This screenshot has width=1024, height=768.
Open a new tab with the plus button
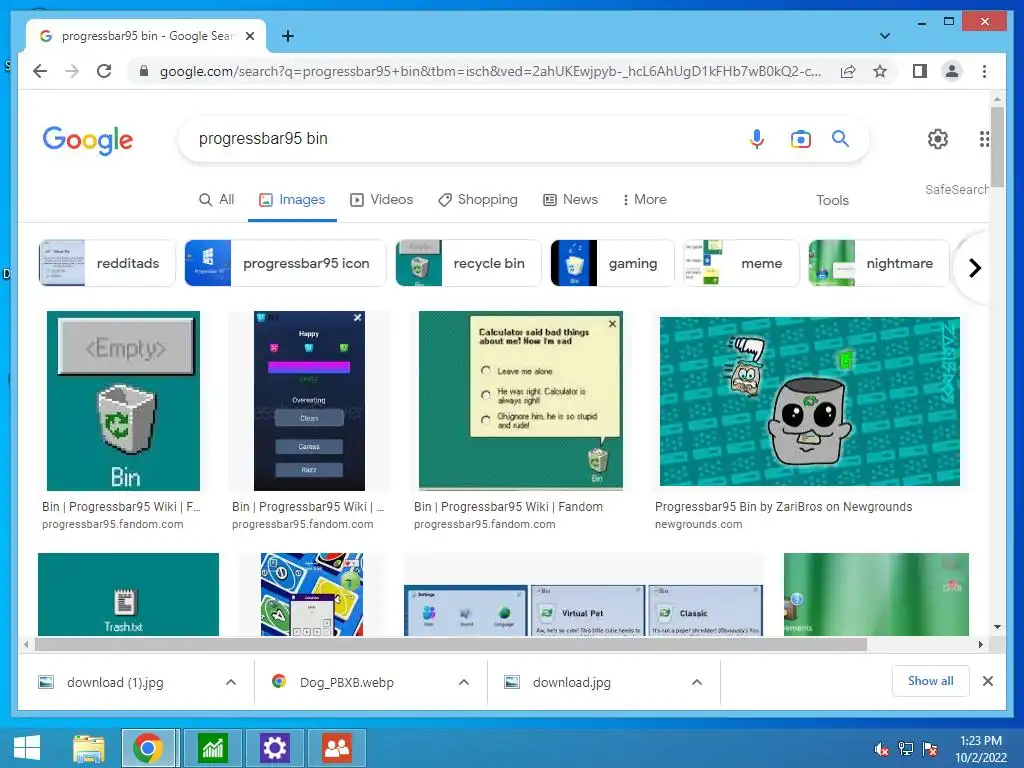pos(287,36)
